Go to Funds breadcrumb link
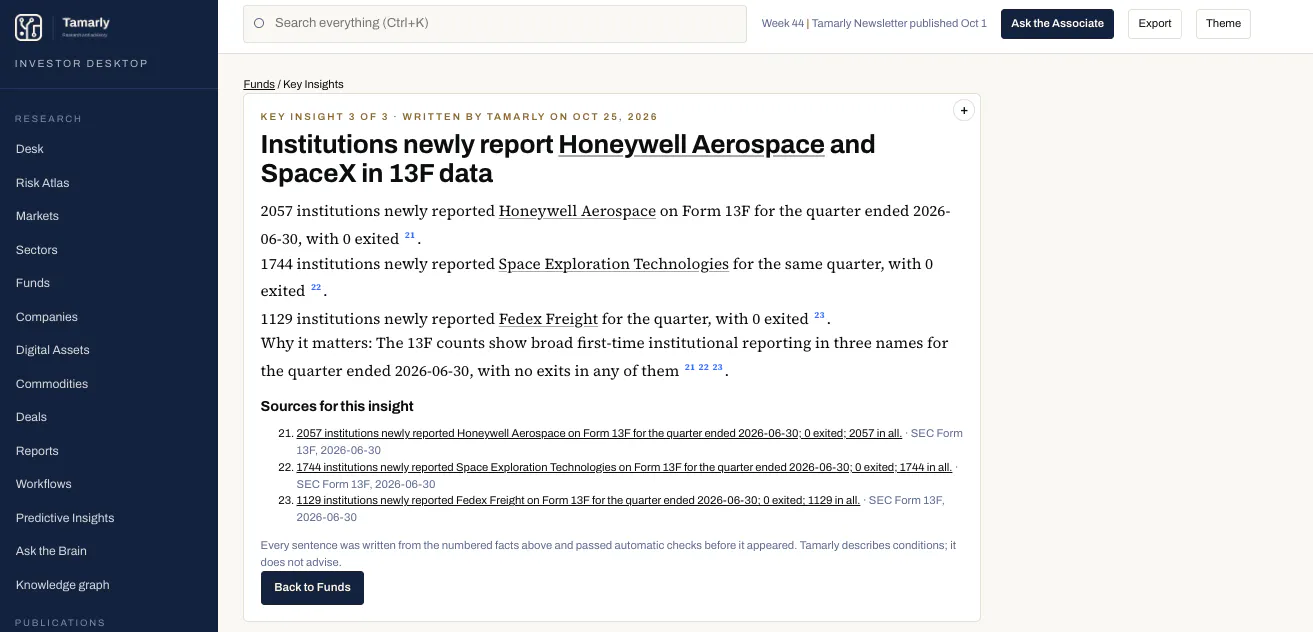Viewport: 1313px width, 632px height. 259,84
